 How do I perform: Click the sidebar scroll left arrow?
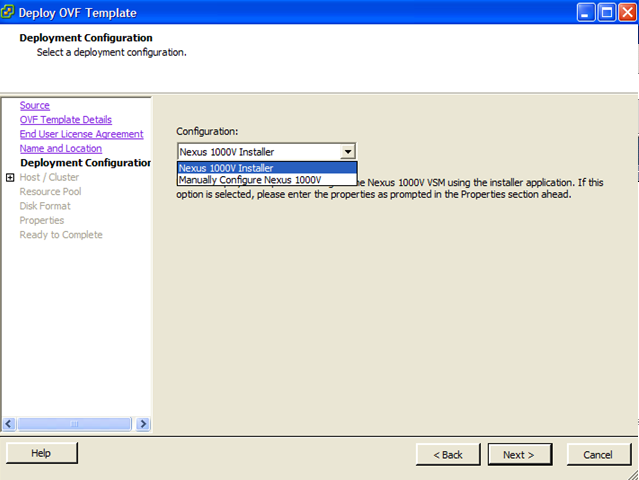click(9, 424)
